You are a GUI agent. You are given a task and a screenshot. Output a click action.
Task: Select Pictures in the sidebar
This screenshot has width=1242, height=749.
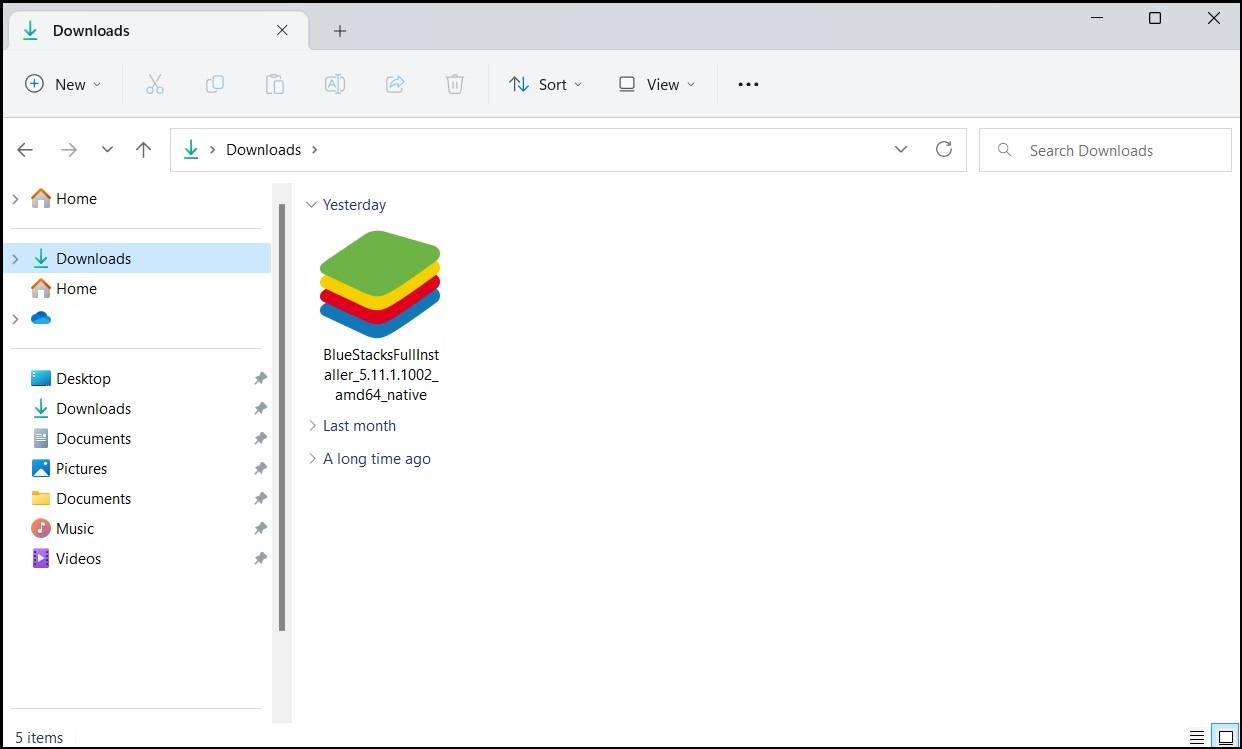[x=81, y=469]
